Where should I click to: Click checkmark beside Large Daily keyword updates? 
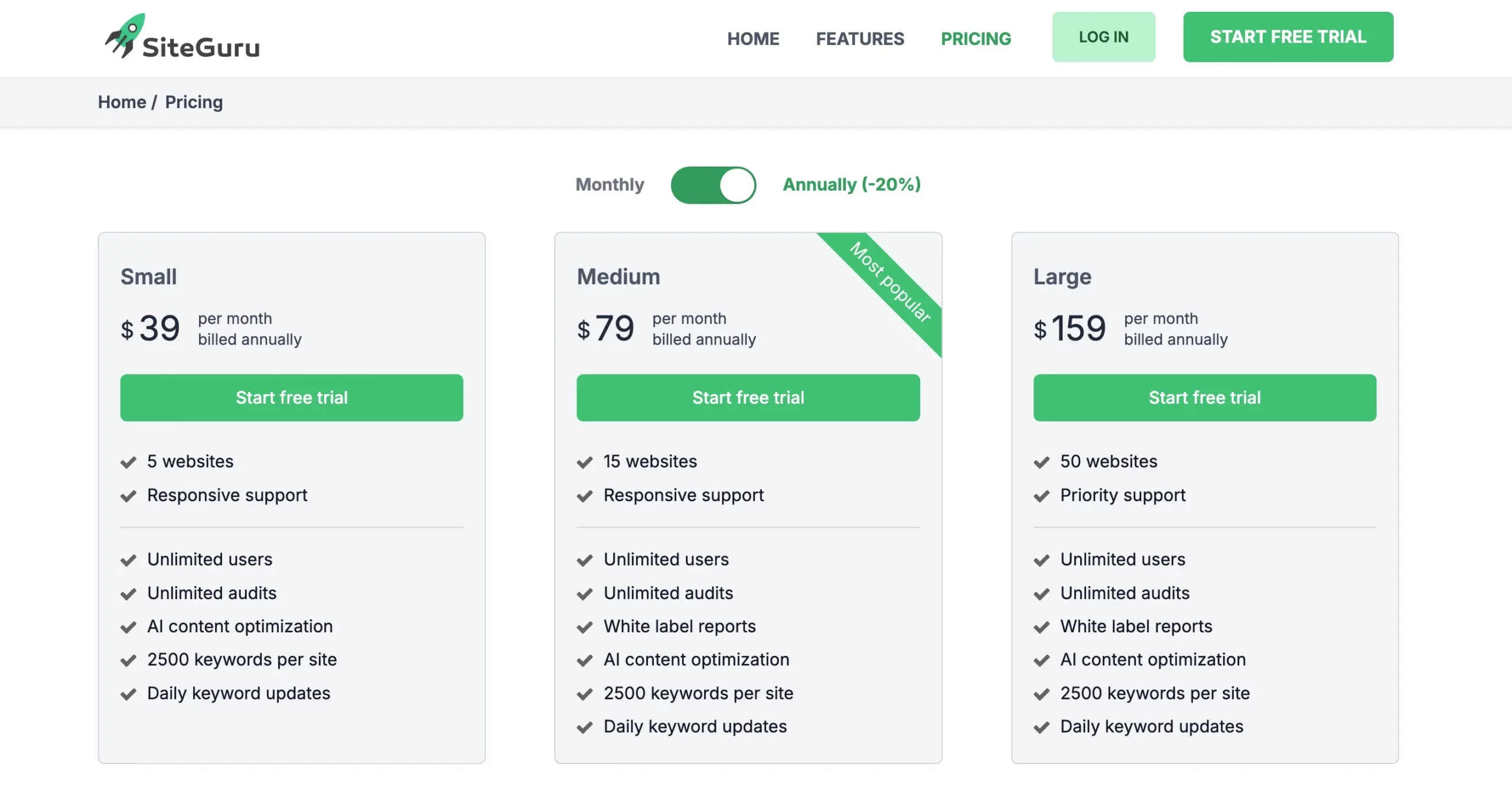[1042, 727]
